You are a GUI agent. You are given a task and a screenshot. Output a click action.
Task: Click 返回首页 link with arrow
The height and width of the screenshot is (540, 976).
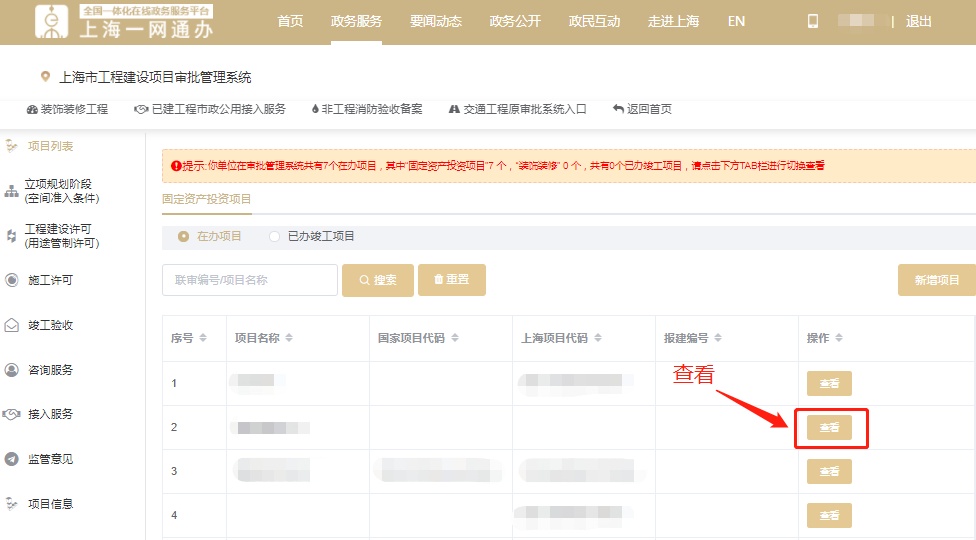click(x=642, y=109)
